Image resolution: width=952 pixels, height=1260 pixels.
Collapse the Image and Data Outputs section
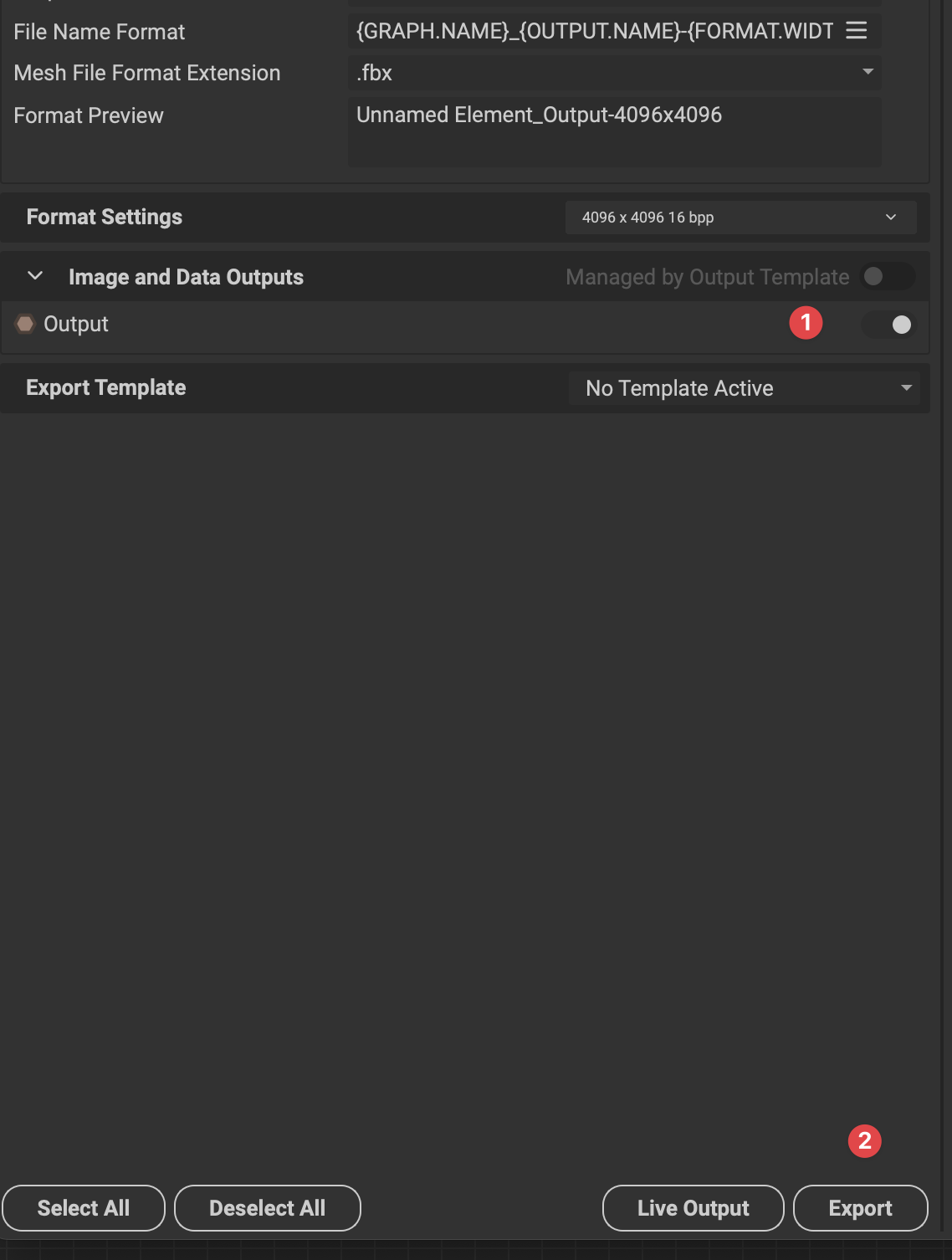pos(35,276)
